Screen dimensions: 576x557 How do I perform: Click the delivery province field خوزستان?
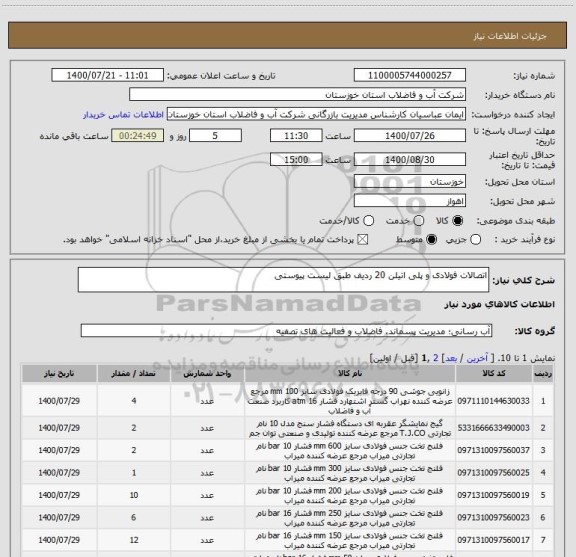pos(410,182)
